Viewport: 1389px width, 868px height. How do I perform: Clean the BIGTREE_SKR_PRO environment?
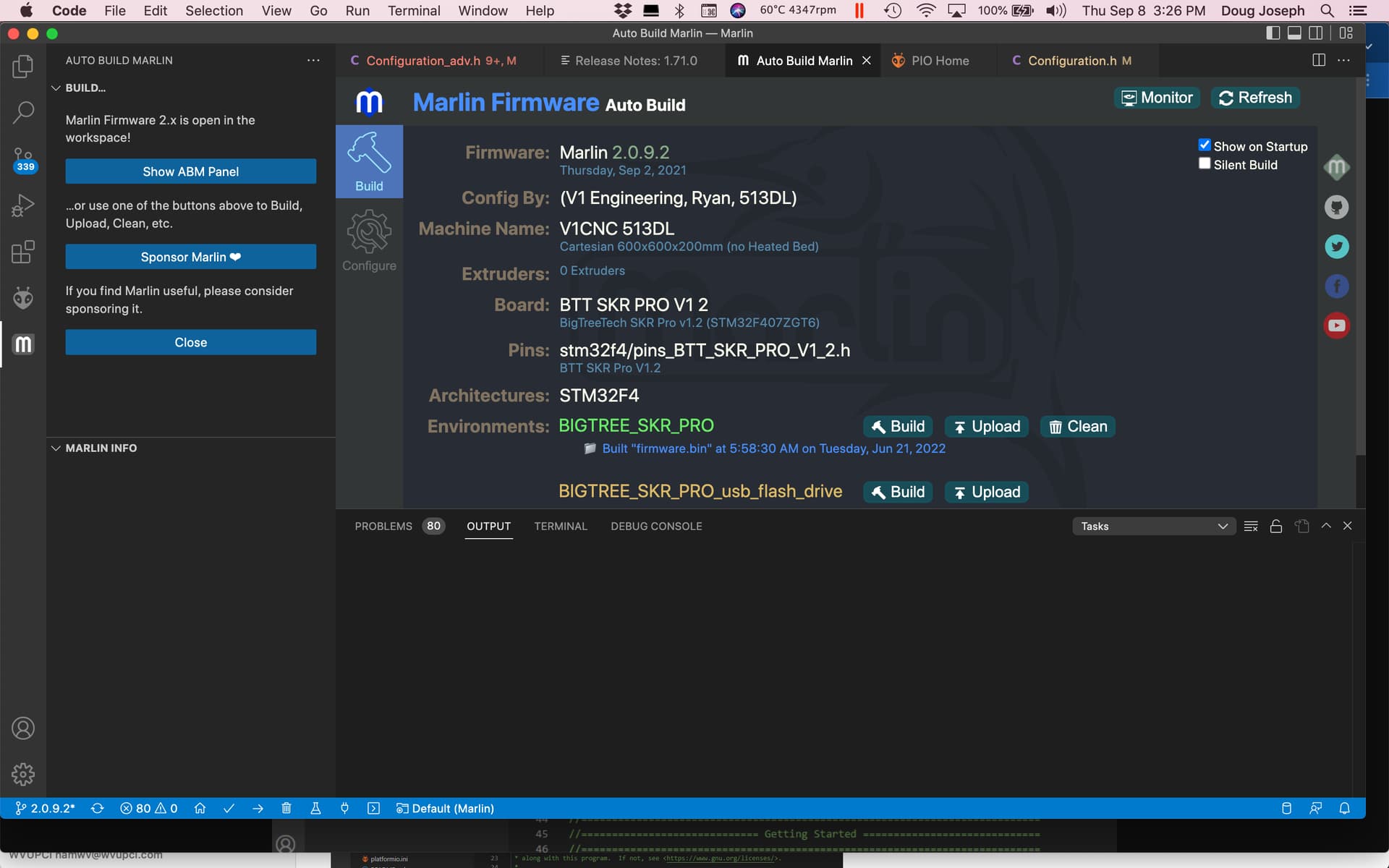[x=1078, y=426]
